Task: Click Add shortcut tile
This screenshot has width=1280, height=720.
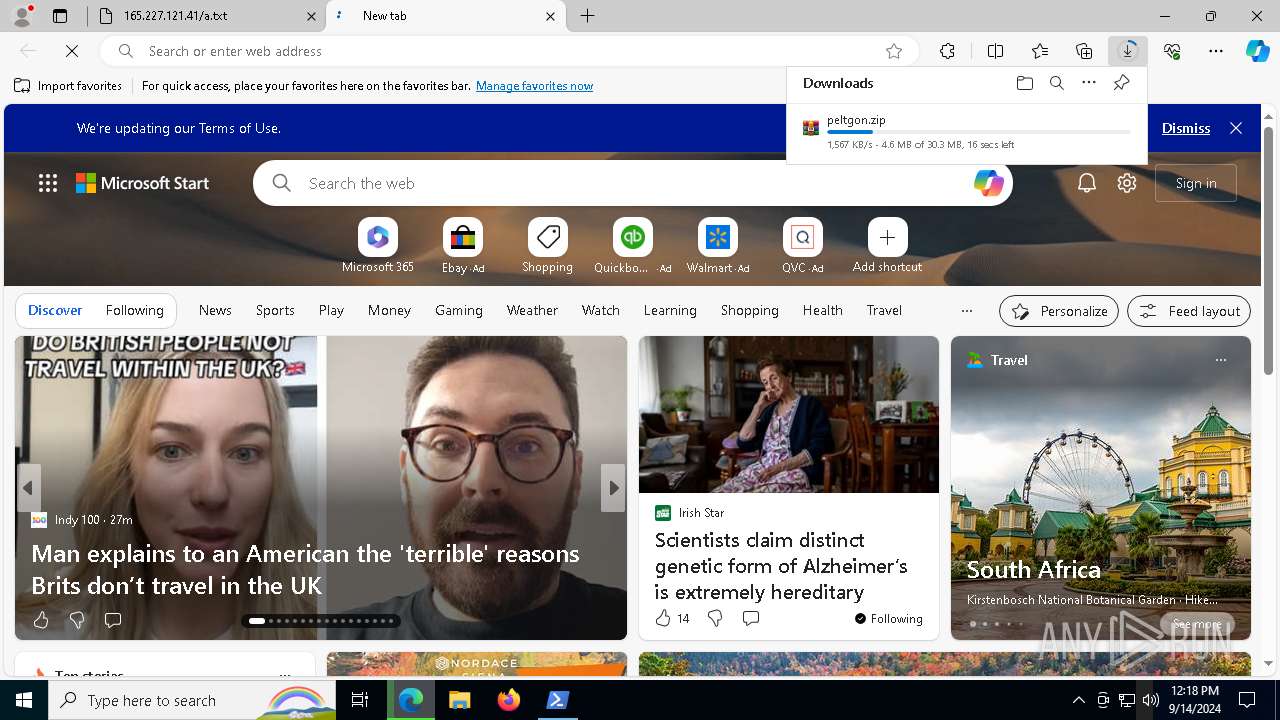Action: (887, 246)
